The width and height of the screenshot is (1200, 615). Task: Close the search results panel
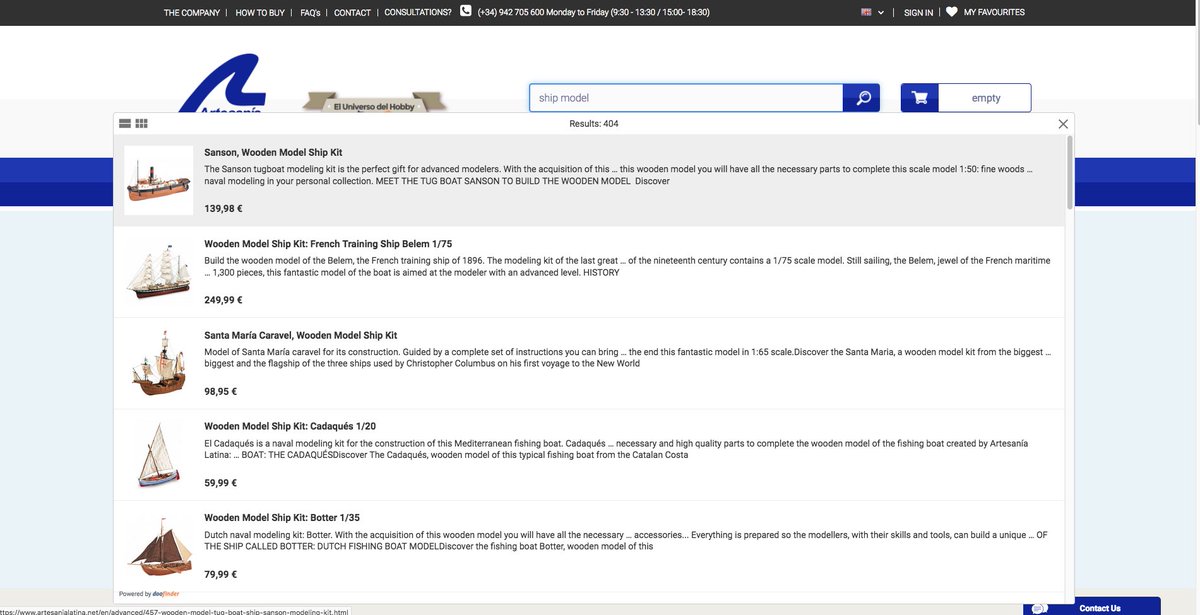(x=1063, y=124)
